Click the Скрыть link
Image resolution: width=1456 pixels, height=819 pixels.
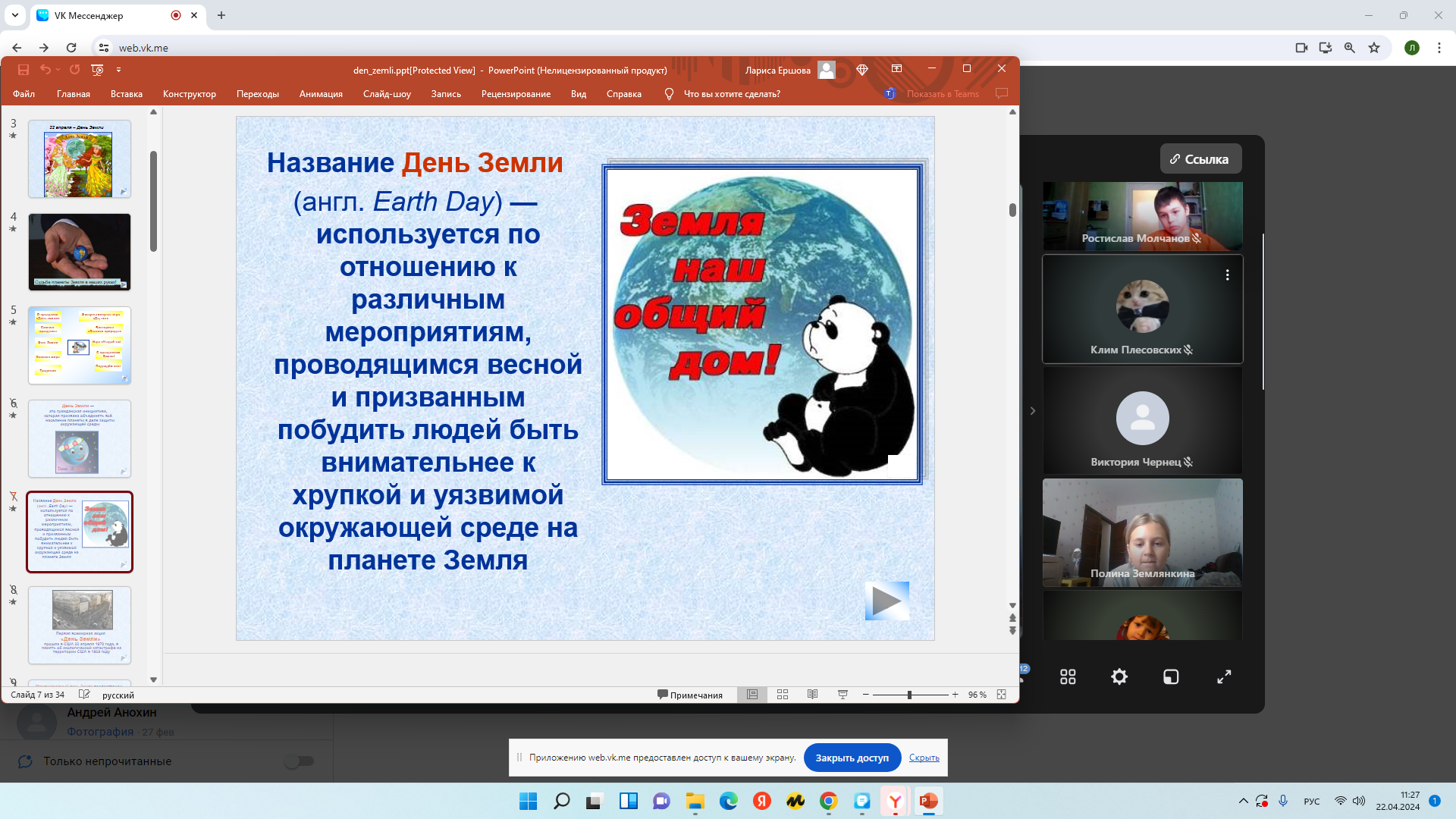(x=924, y=758)
